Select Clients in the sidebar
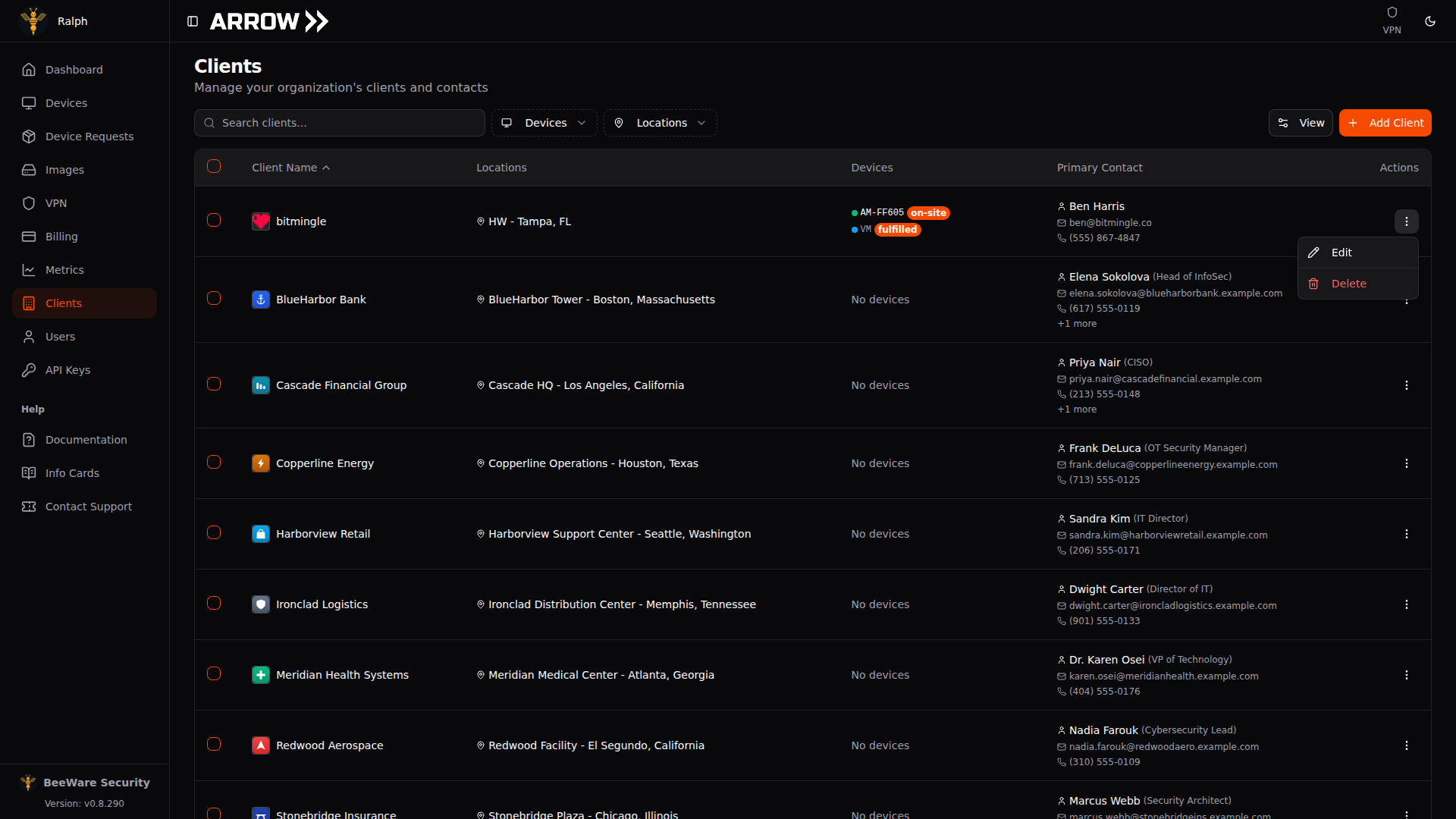 85,303
